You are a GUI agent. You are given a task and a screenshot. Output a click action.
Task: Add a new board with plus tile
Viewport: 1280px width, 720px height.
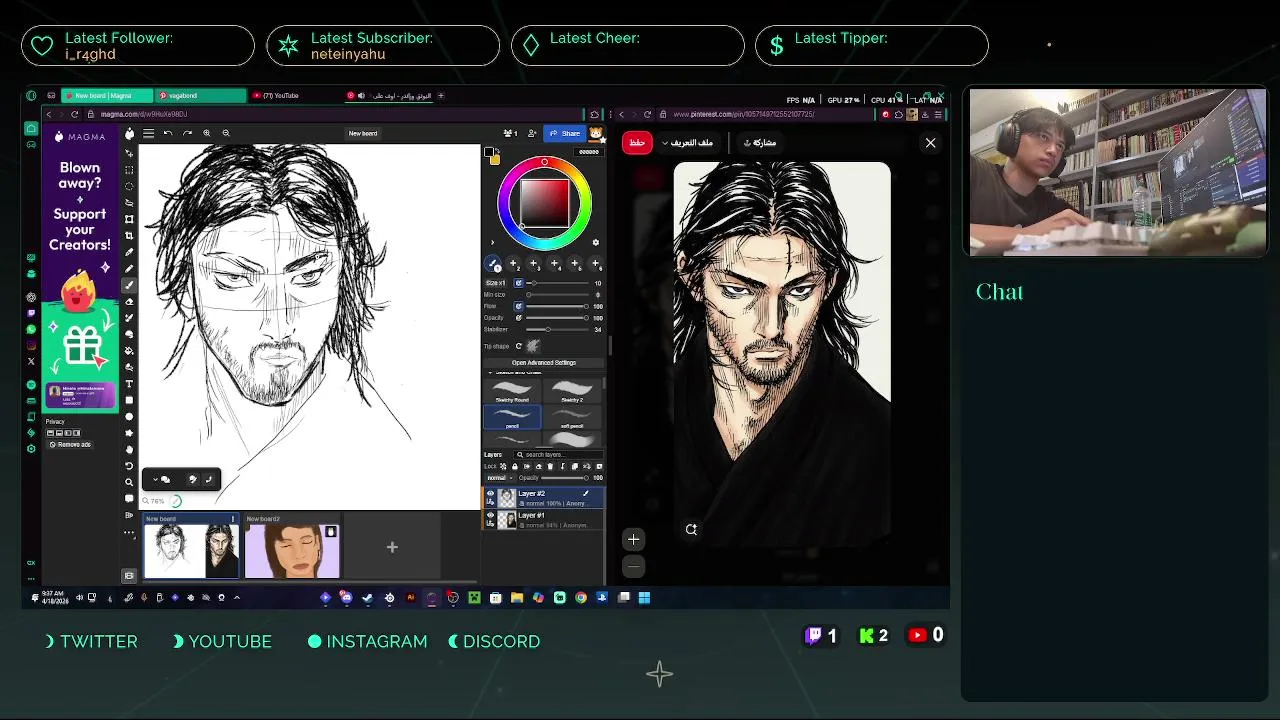392,547
